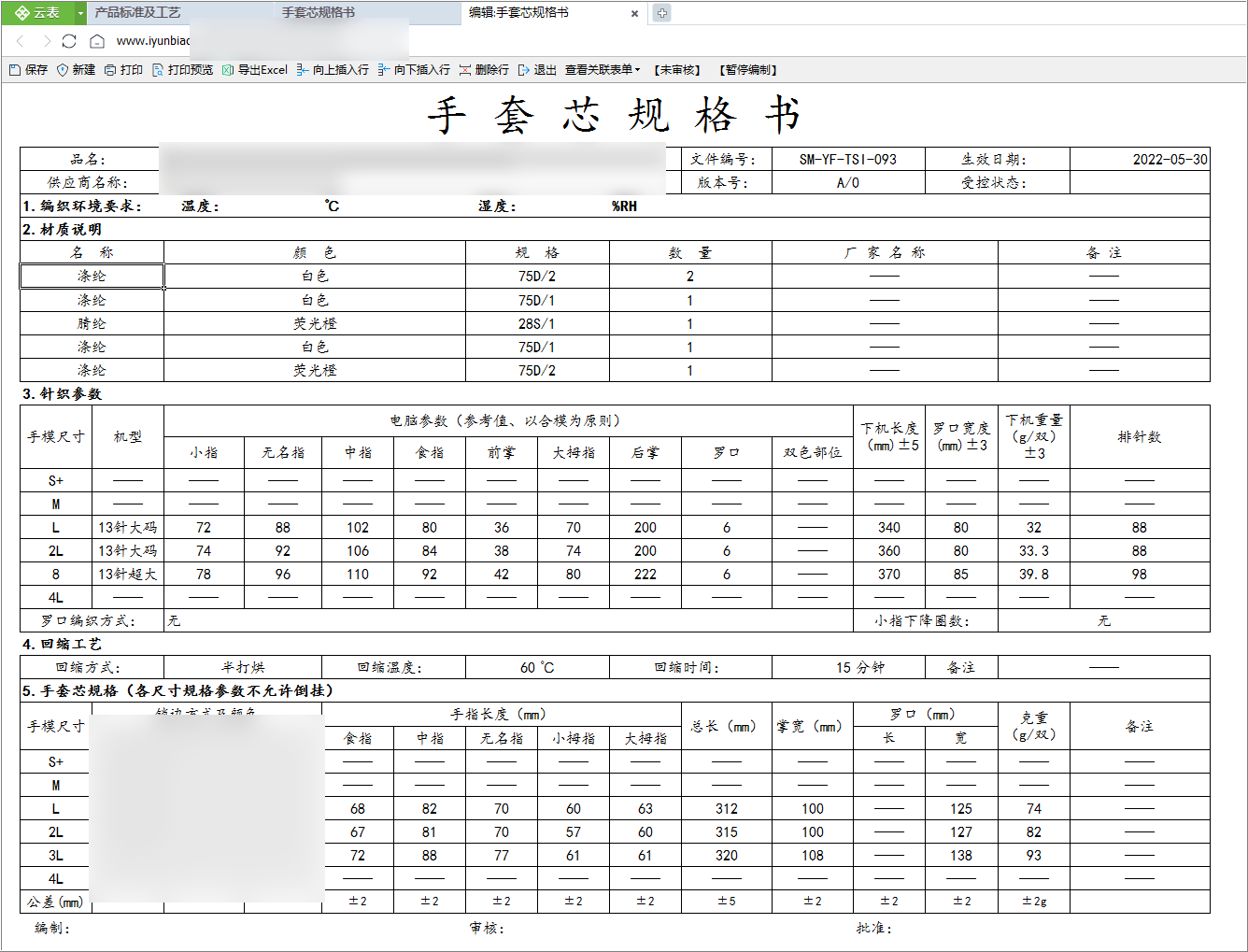Image resolution: width=1248 pixels, height=952 pixels.
Task: Open the 查看关联表单 dropdown
Action: pyautogui.click(x=603, y=70)
